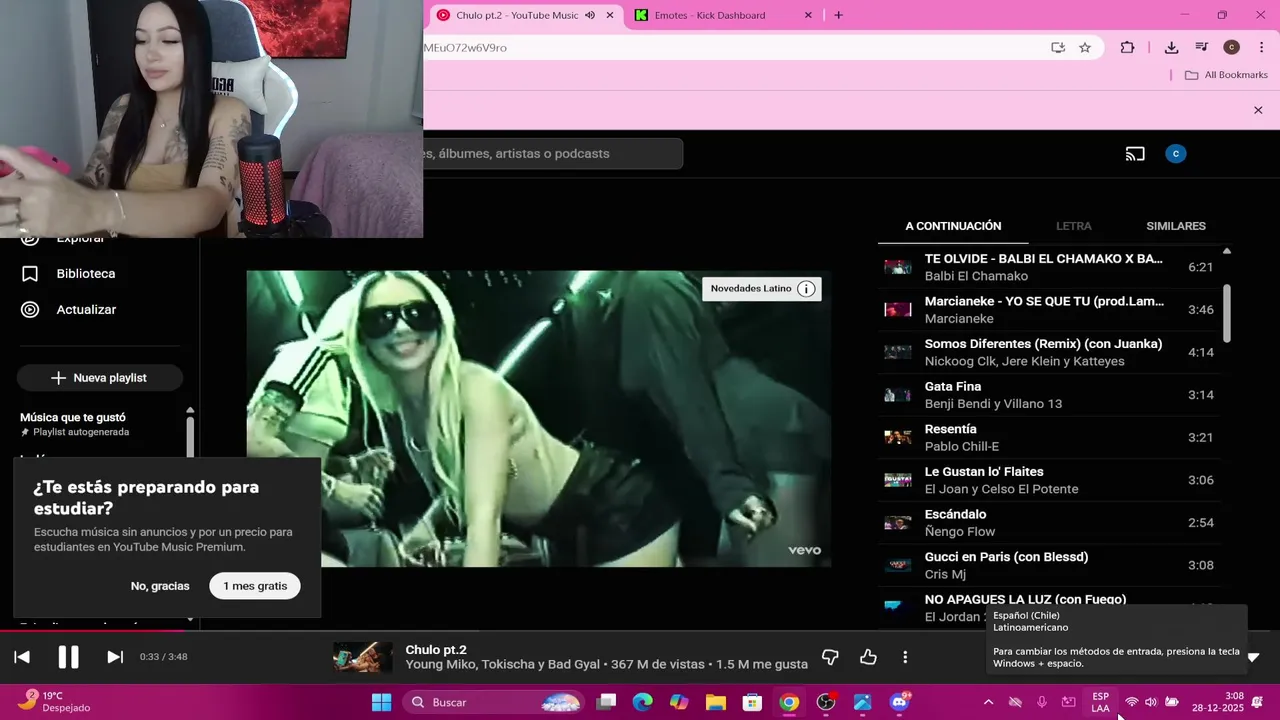Collapse the player page with the down arrow
The image size is (1280, 720).
(1253, 657)
